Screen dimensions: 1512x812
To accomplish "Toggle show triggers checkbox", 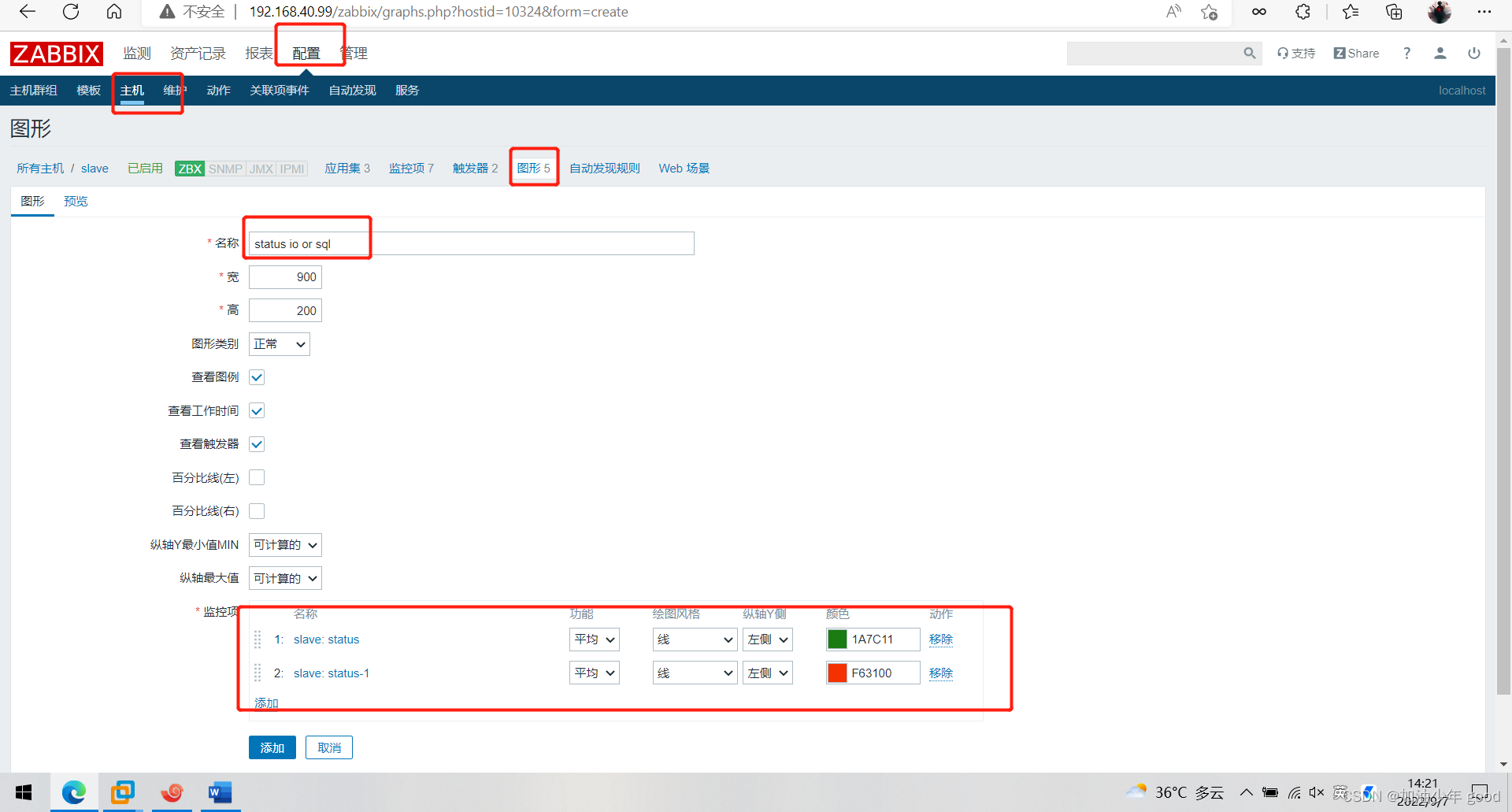I will point(257,444).
